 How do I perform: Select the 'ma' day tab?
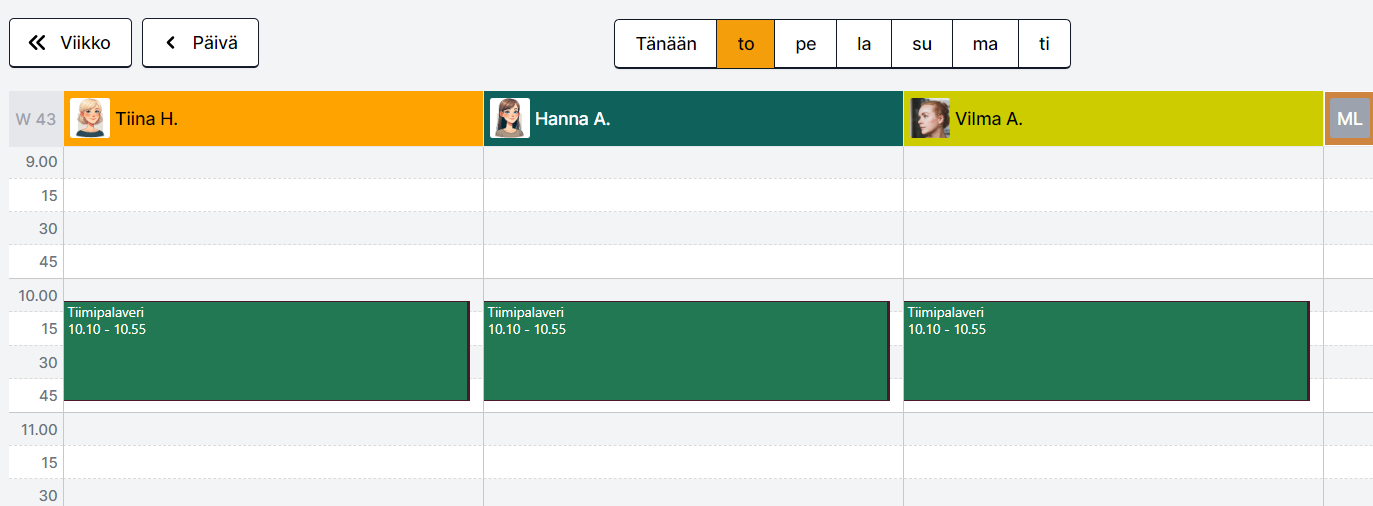[985, 44]
